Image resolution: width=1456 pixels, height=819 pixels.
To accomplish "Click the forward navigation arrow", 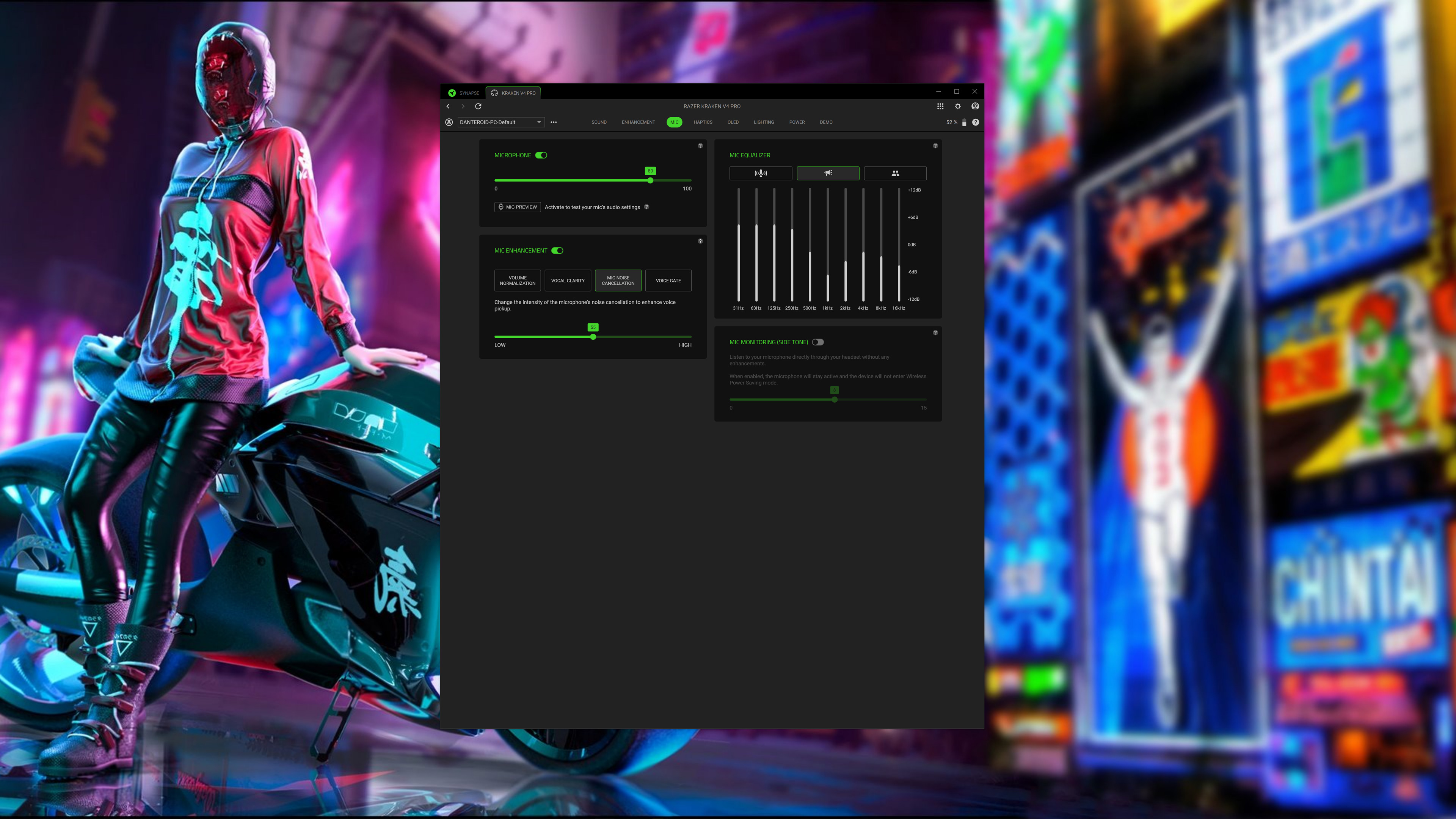I will [x=463, y=106].
